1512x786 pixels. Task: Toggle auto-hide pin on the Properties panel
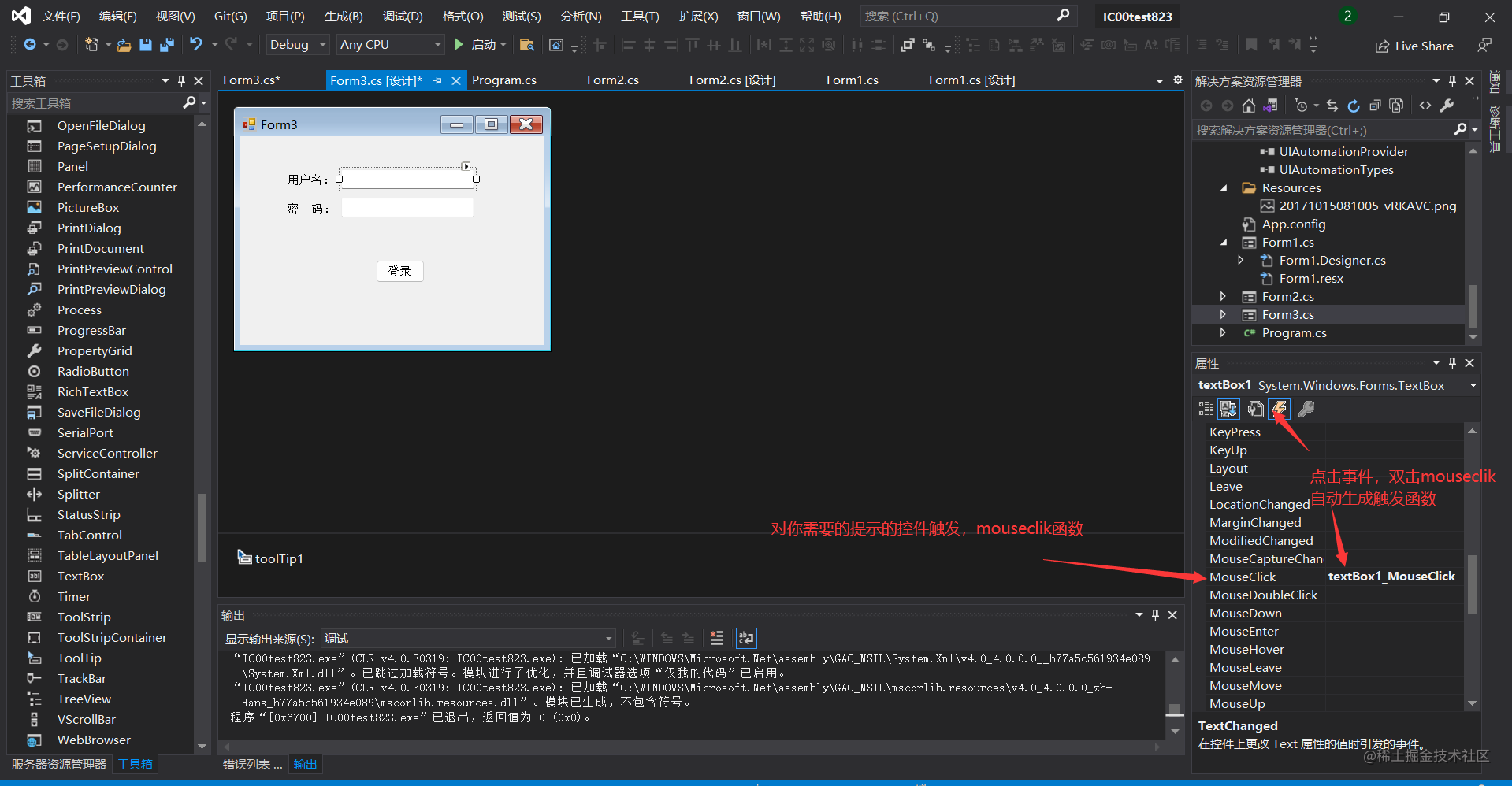pyautogui.click(x=1452, y=362)
